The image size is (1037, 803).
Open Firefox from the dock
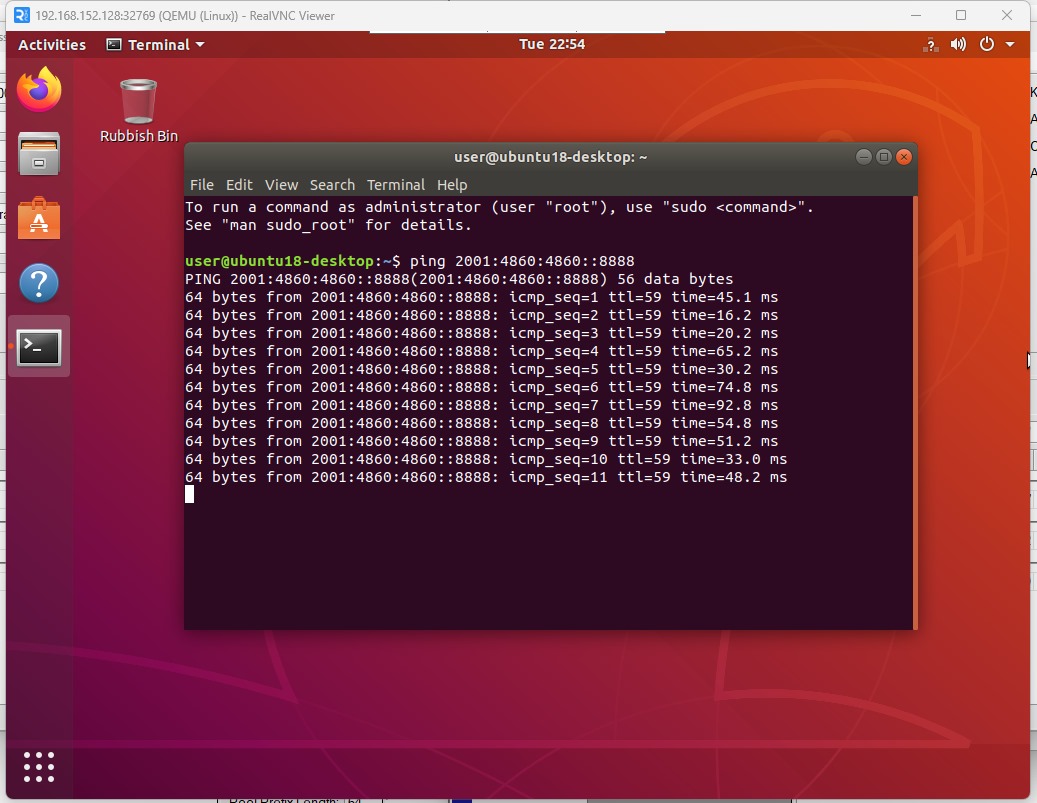pos(39,91)
